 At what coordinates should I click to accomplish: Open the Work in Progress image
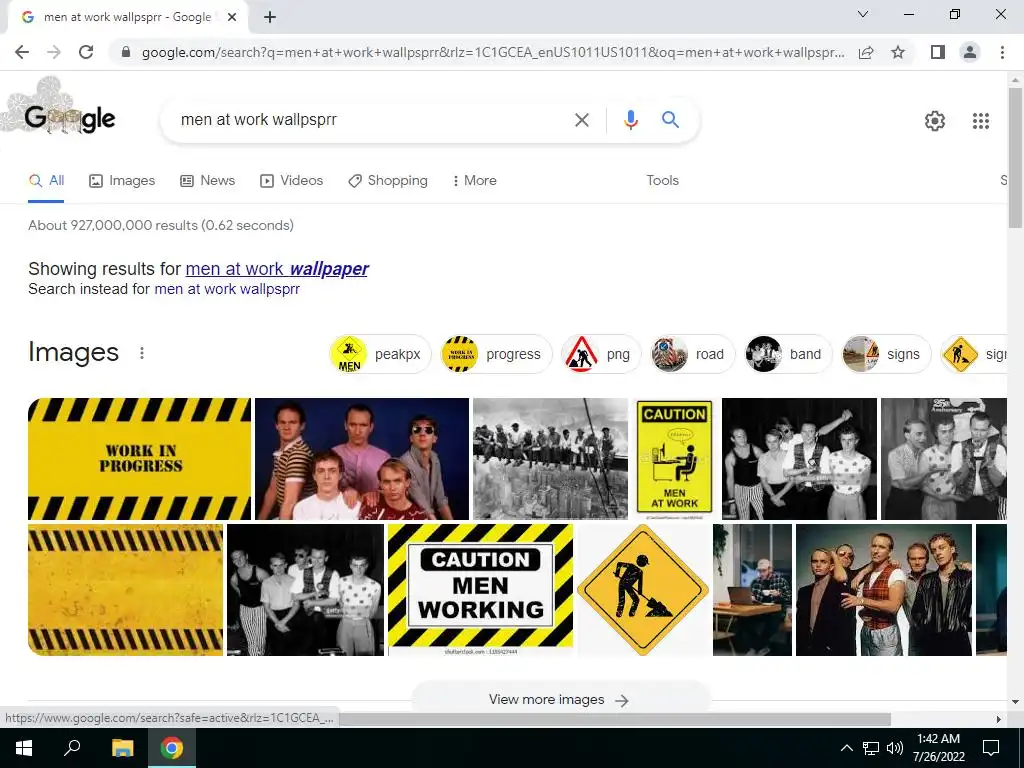point(139,458)
